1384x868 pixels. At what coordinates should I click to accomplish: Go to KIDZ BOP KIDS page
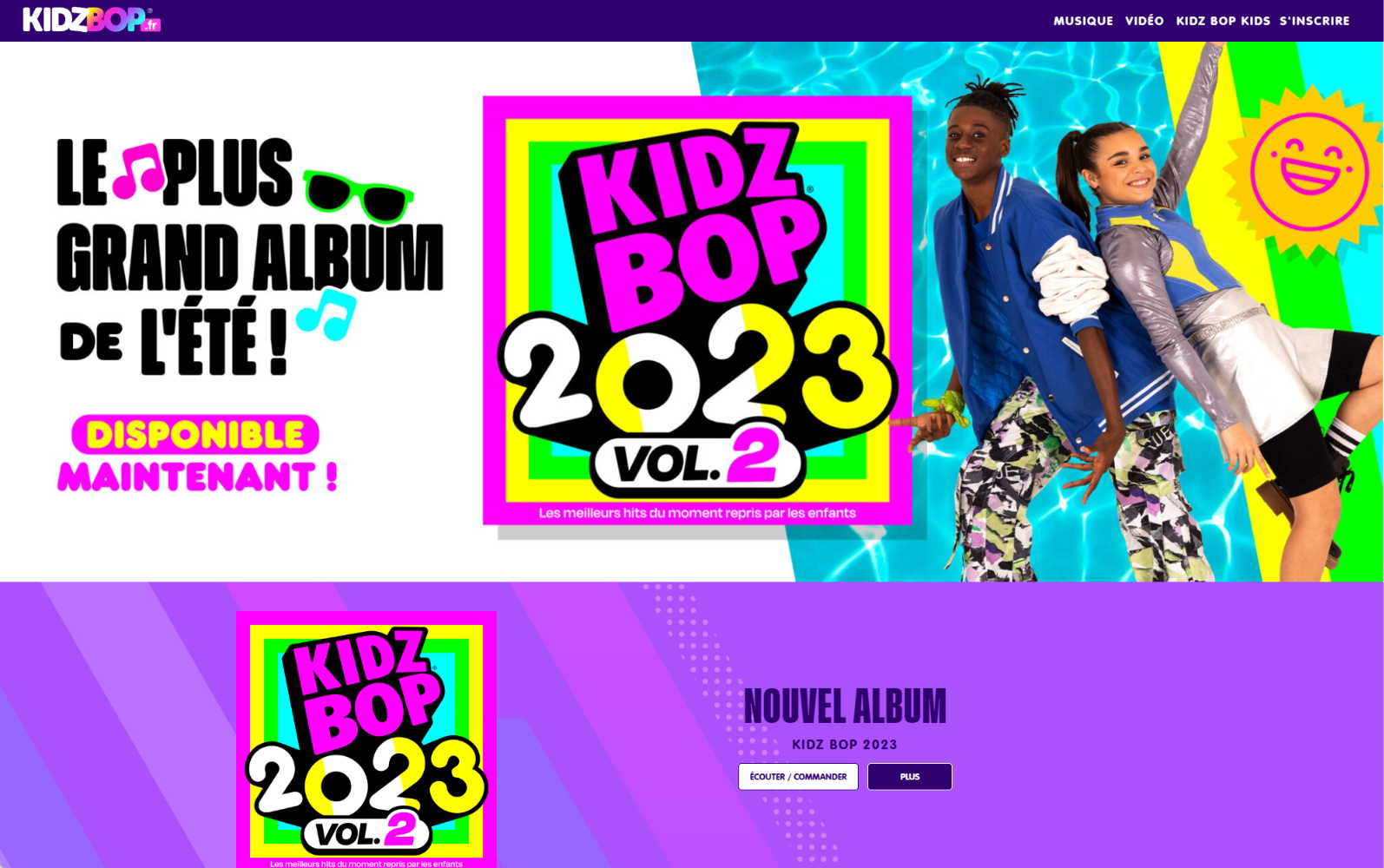(x=1223, y=21)
